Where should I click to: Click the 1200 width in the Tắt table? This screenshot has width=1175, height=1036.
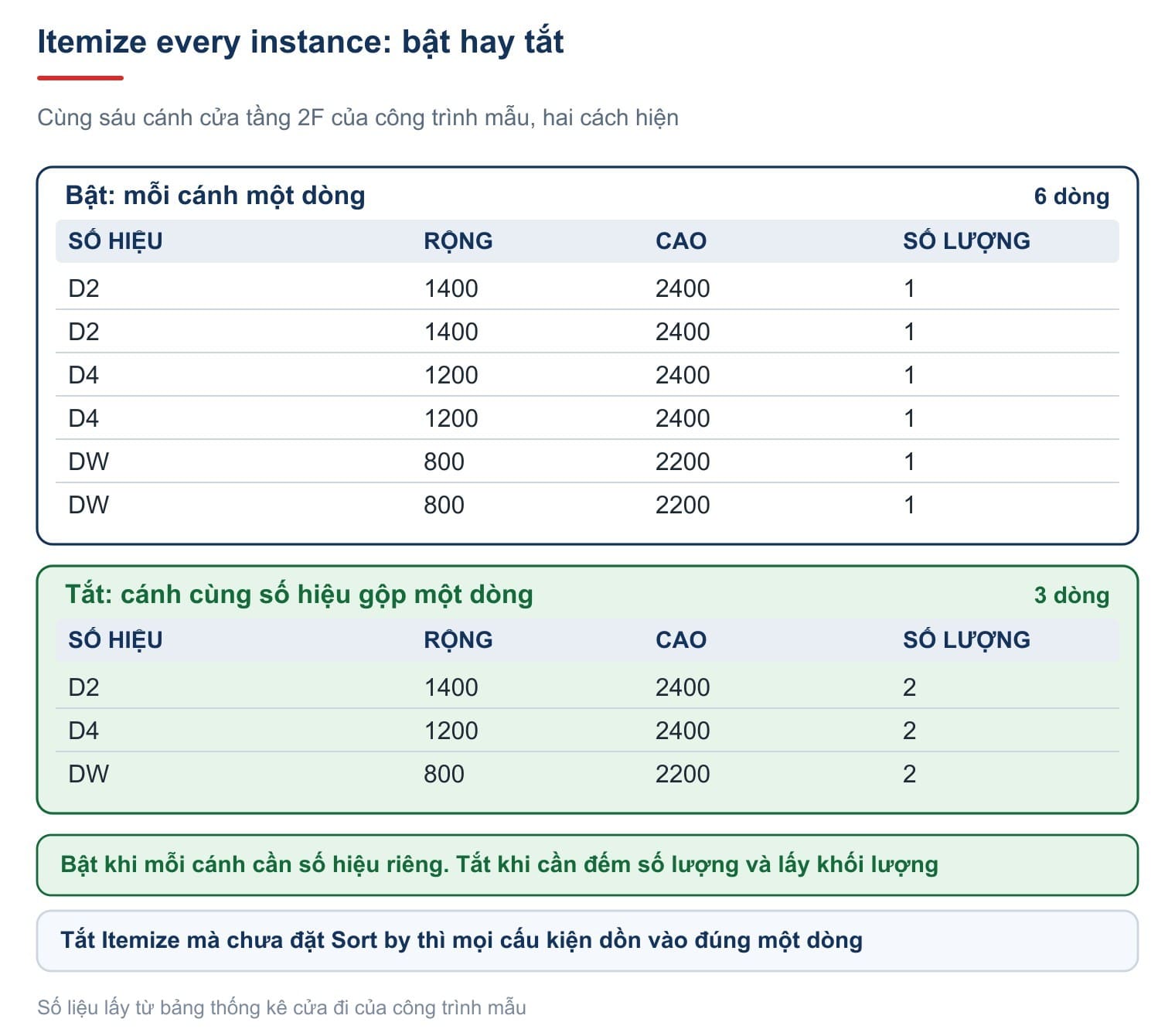pyautogui.click(x=451, y=731)
